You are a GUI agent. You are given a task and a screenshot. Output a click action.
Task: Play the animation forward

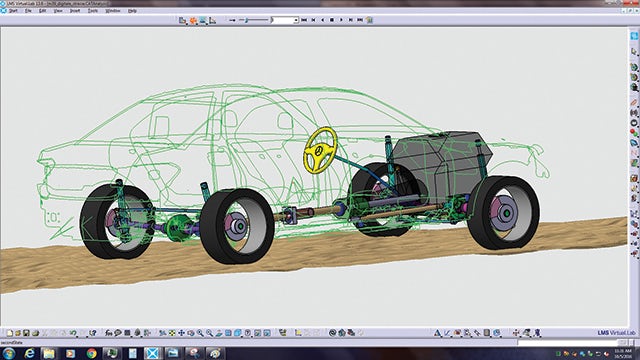(341, 20)
